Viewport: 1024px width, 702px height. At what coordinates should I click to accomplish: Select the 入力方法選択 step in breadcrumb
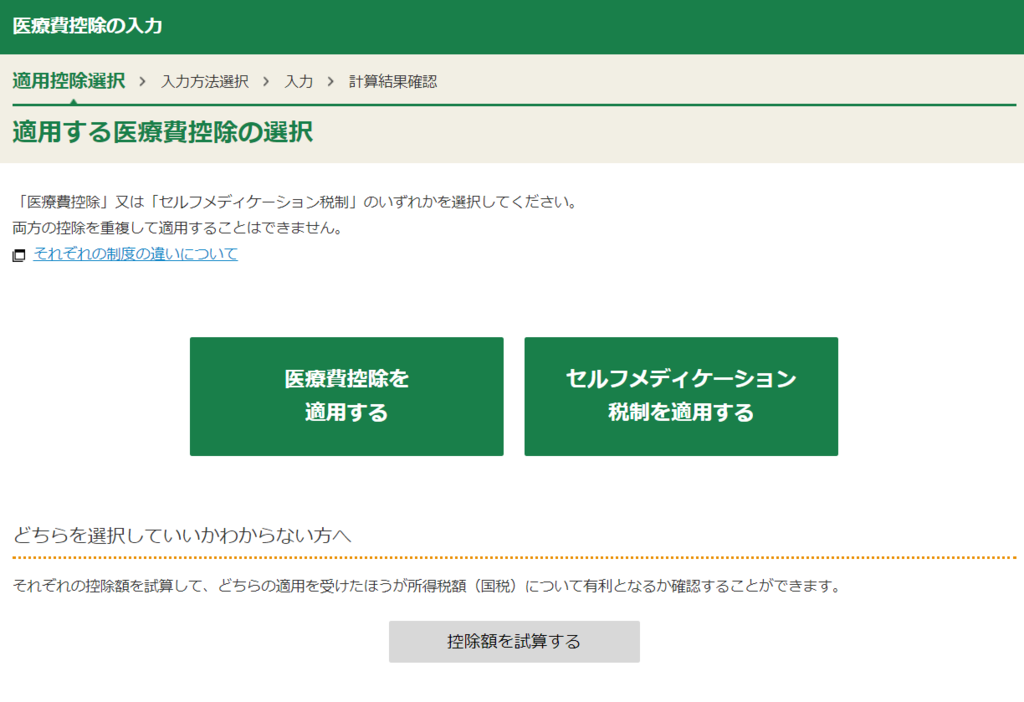click(x=204, y=82)
